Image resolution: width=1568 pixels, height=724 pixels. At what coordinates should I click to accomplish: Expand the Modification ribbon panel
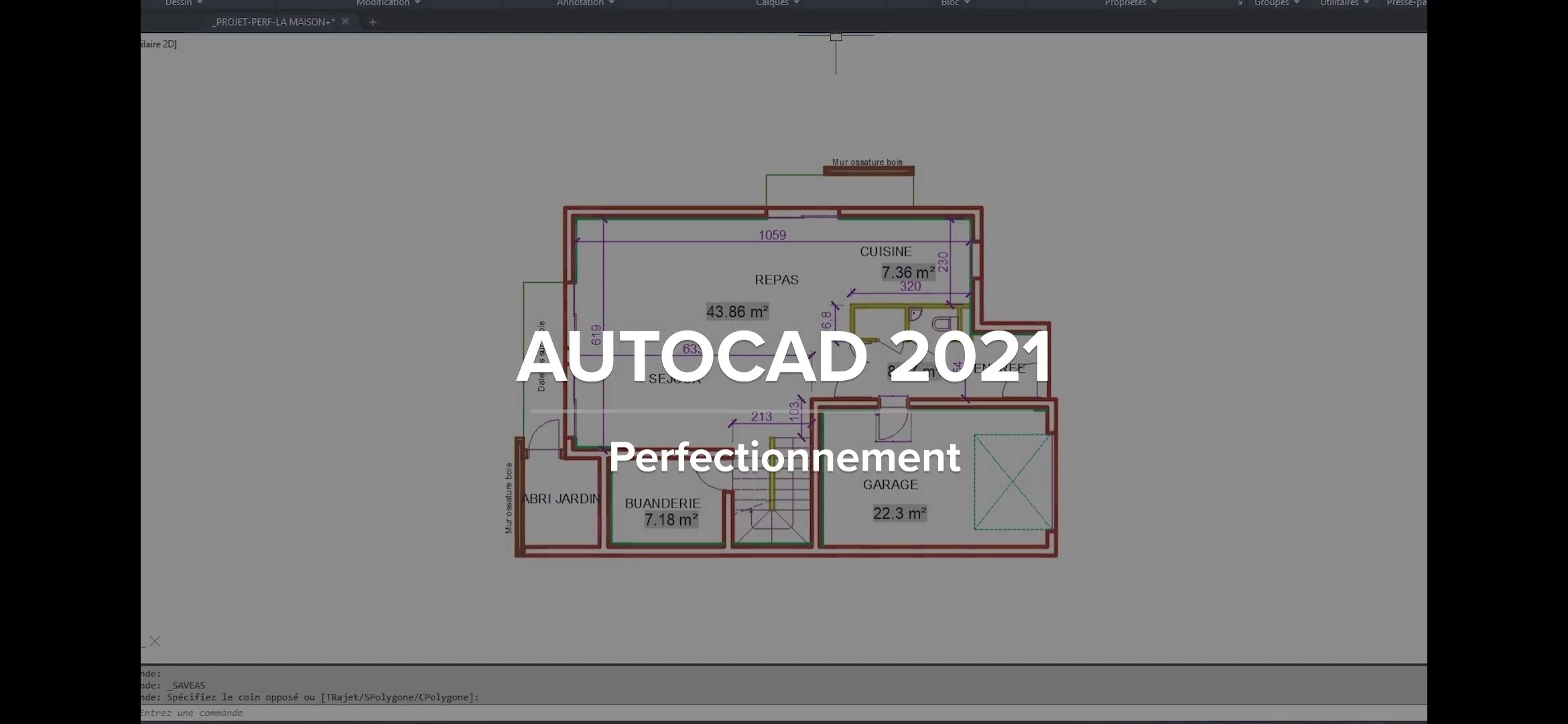(x=389, y=3)
